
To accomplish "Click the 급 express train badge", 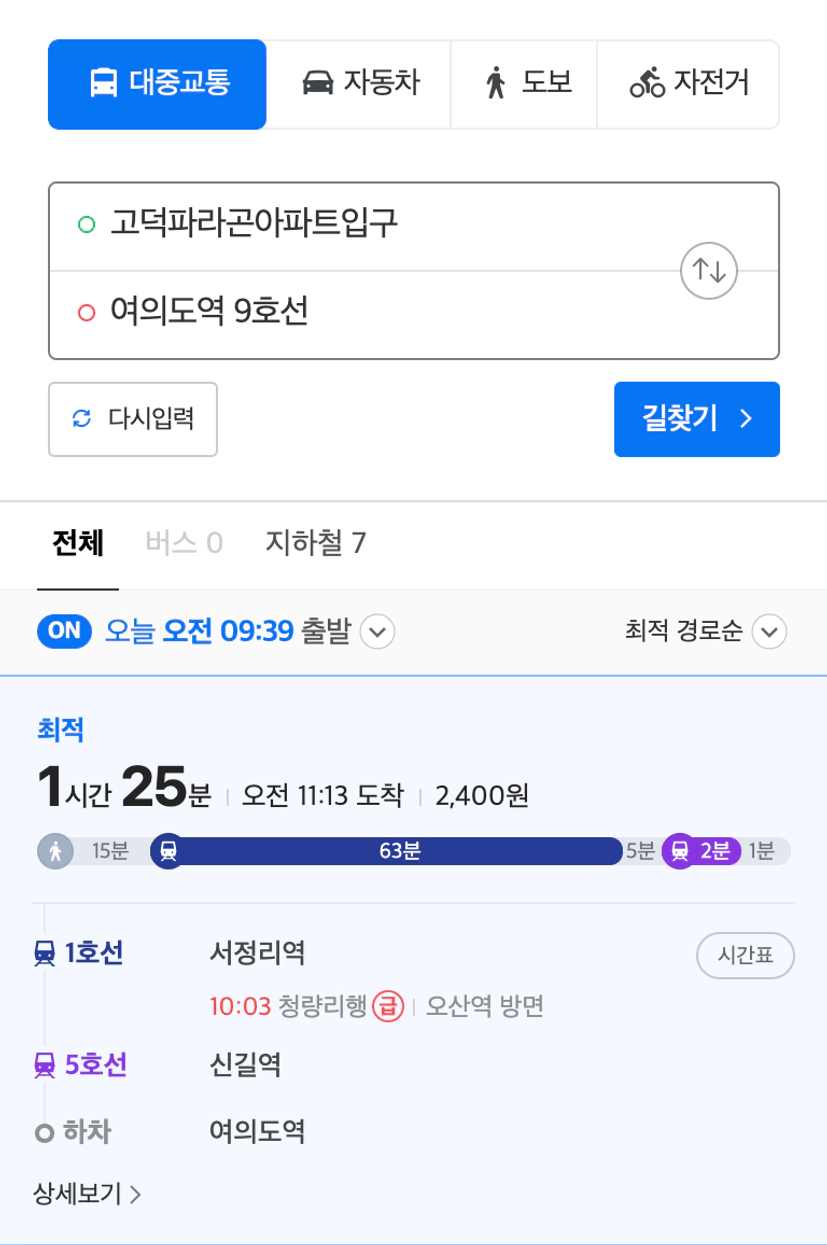I will click(x=387, y=1006).
